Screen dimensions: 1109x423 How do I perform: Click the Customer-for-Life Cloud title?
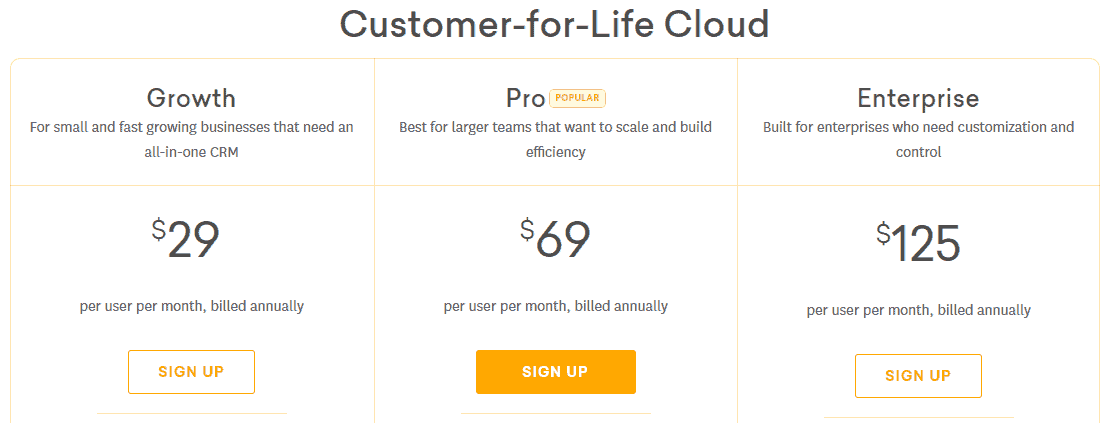tap(554, 24)
